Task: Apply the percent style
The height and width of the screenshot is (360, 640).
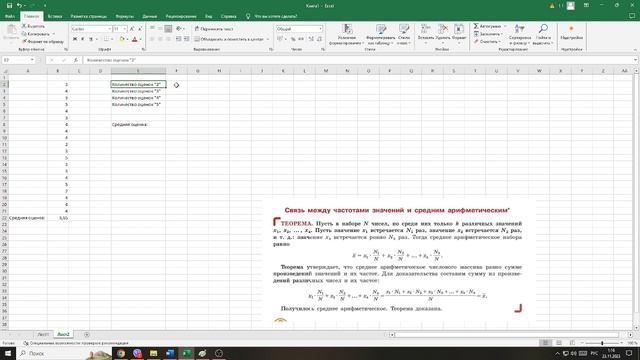Action: pyautogui.click(x=293, y=39)
